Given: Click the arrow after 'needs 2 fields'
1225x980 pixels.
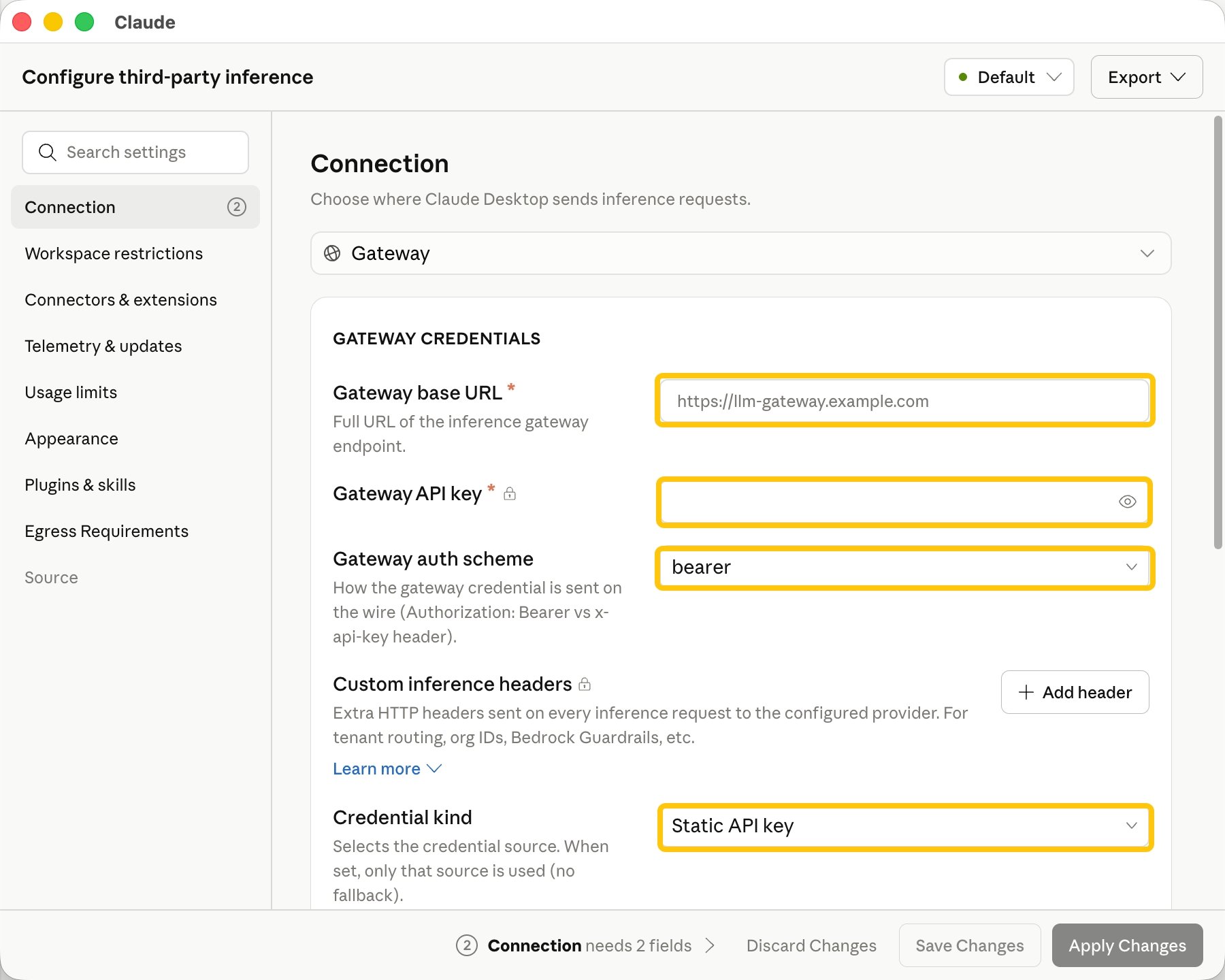Looking at the screenshot, I should click(710, 945).
